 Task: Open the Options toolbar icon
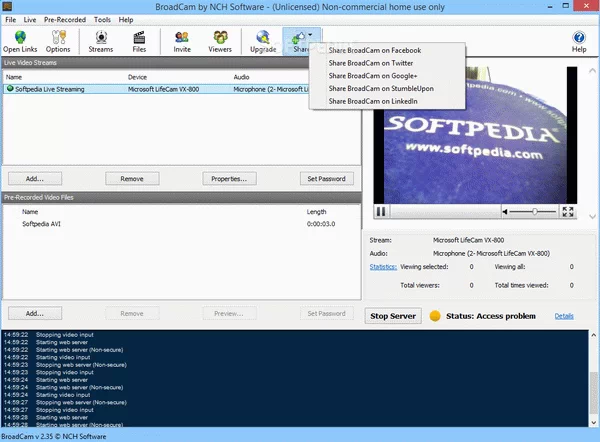tap(58, 38)
